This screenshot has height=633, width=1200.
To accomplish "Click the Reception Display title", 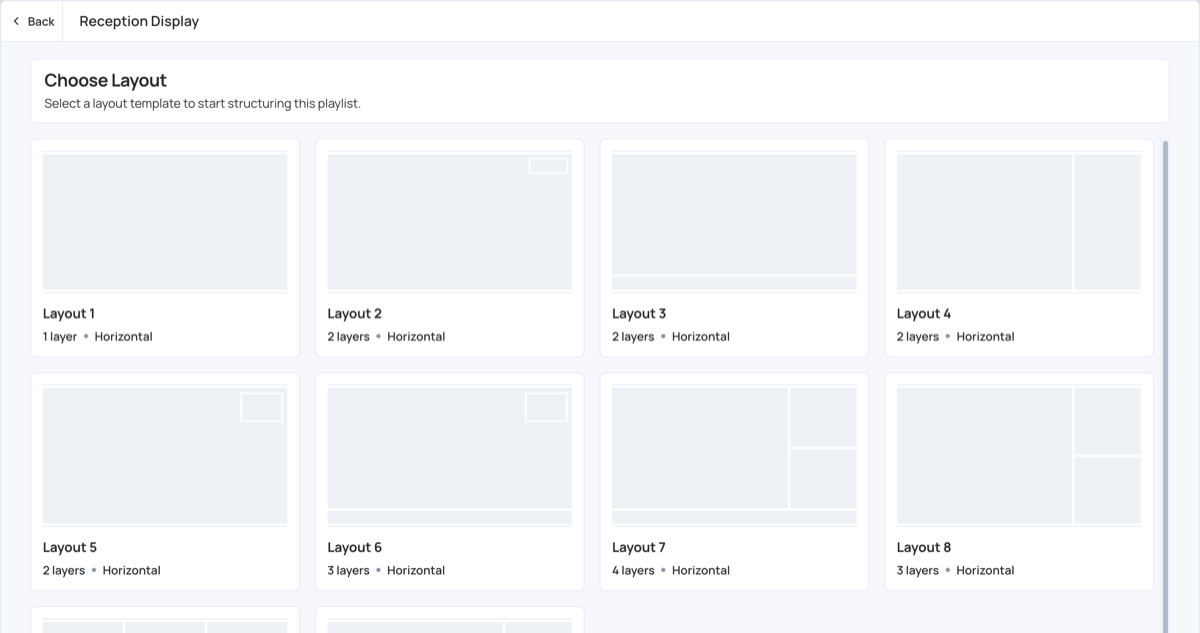I will click(139, 21).
